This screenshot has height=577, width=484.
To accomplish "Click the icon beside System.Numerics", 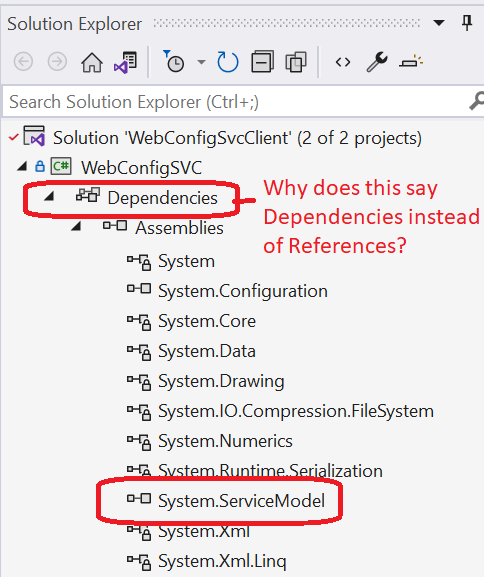I will click(x=139, y=442).
